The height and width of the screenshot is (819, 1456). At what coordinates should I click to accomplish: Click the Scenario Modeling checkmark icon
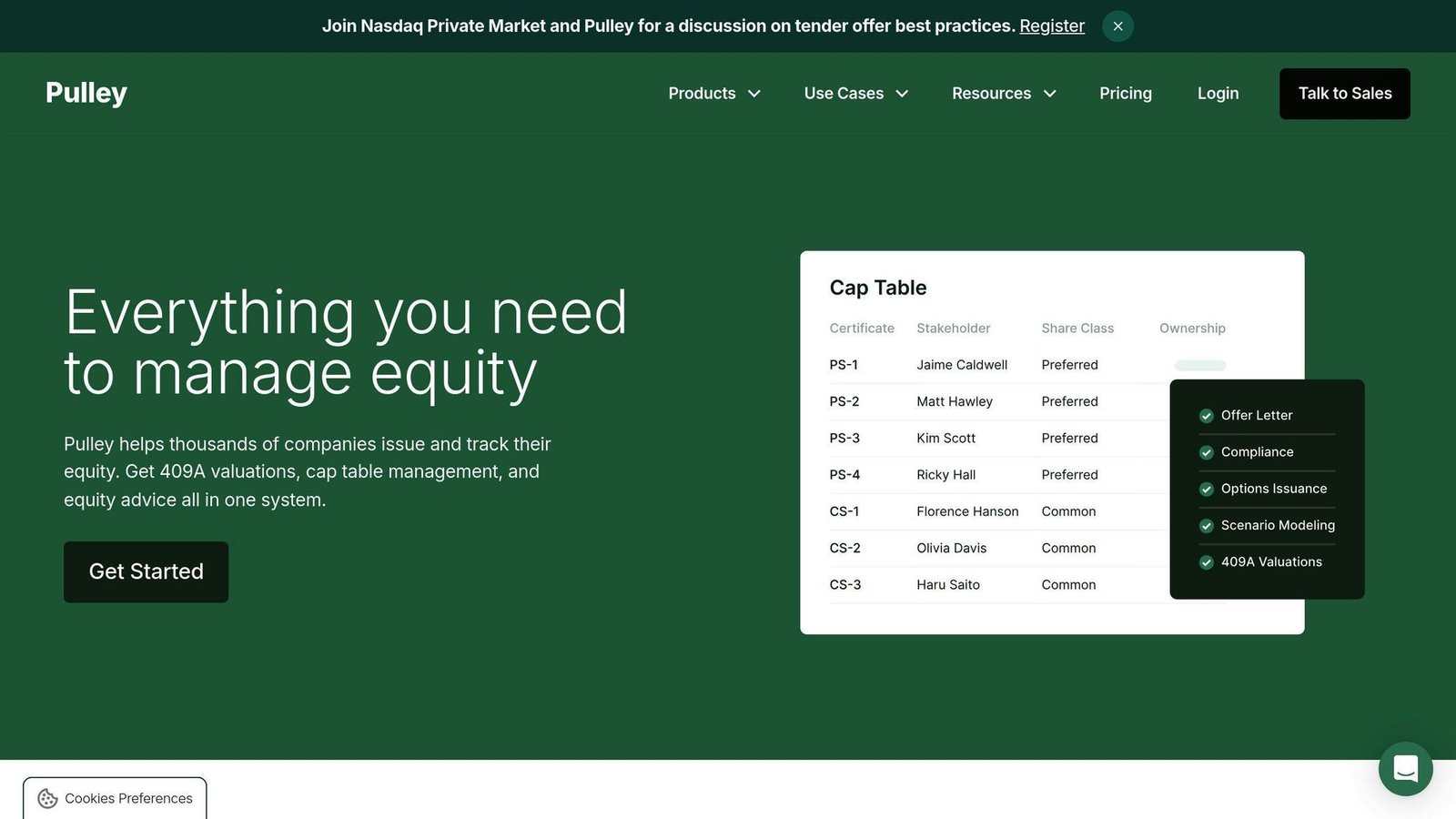click(x=1207, y=526)
